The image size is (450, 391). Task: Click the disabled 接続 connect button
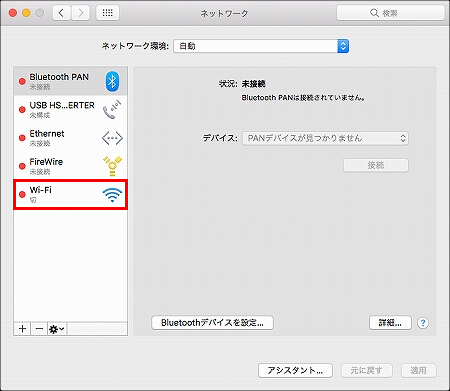pos(376,165)
